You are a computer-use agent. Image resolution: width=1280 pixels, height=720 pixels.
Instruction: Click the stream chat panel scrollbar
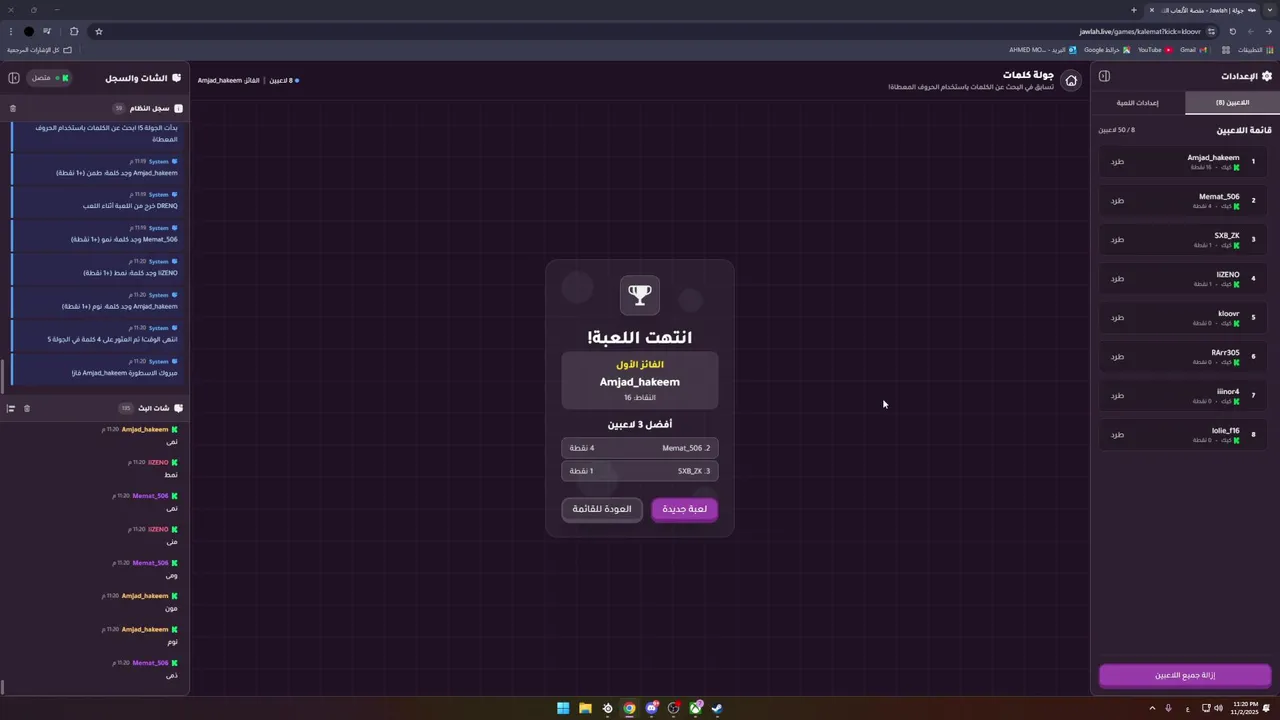pos(2,687)
